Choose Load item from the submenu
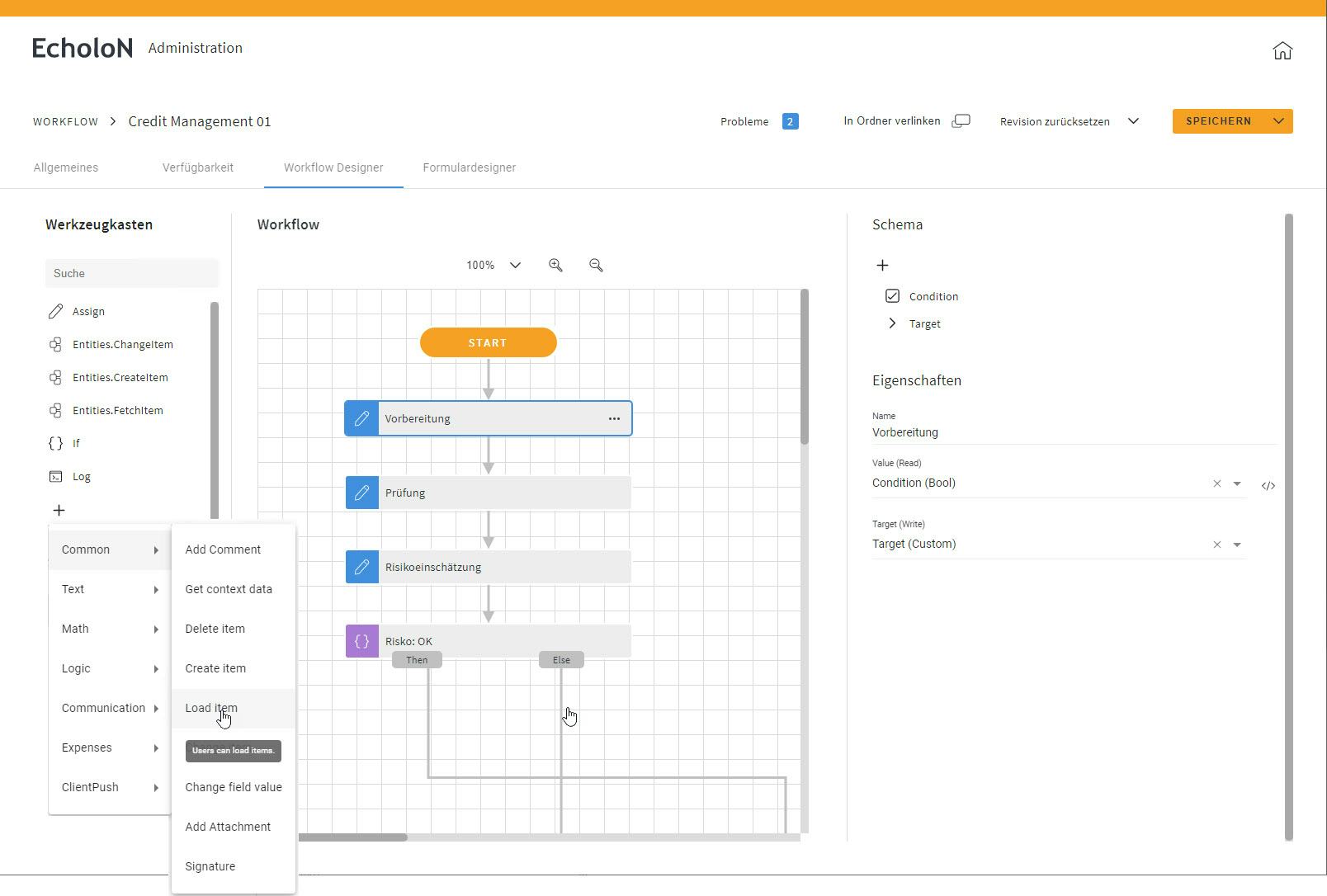1327x896 pixels. (x=234, y=708)
